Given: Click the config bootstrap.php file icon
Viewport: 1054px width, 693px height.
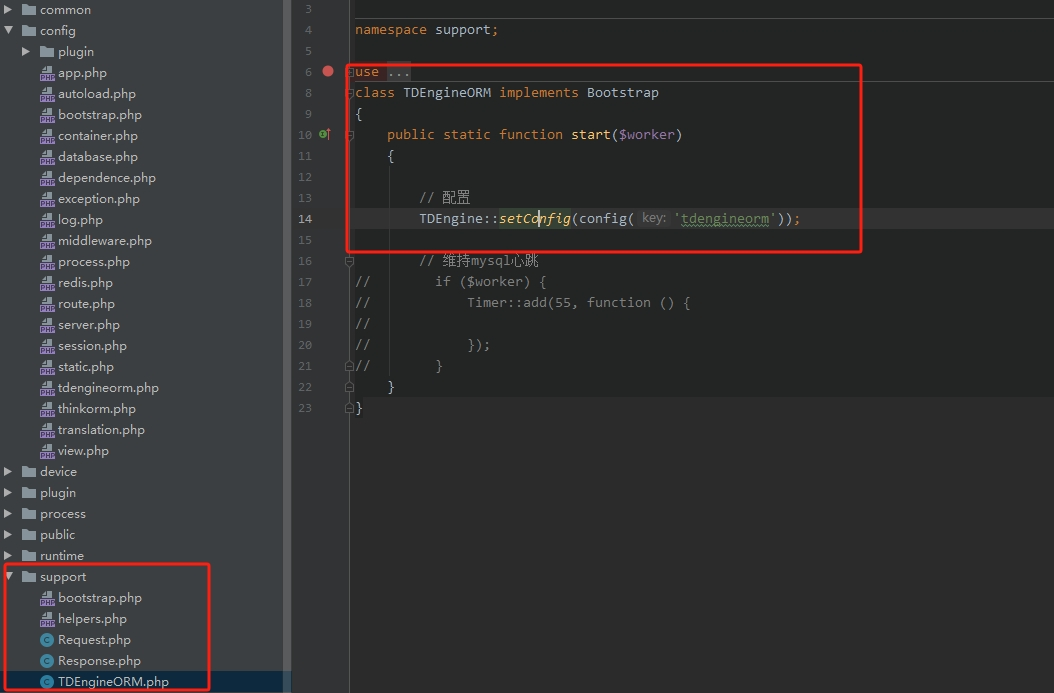Looking at the screenshot, I should tap(47, 115).
